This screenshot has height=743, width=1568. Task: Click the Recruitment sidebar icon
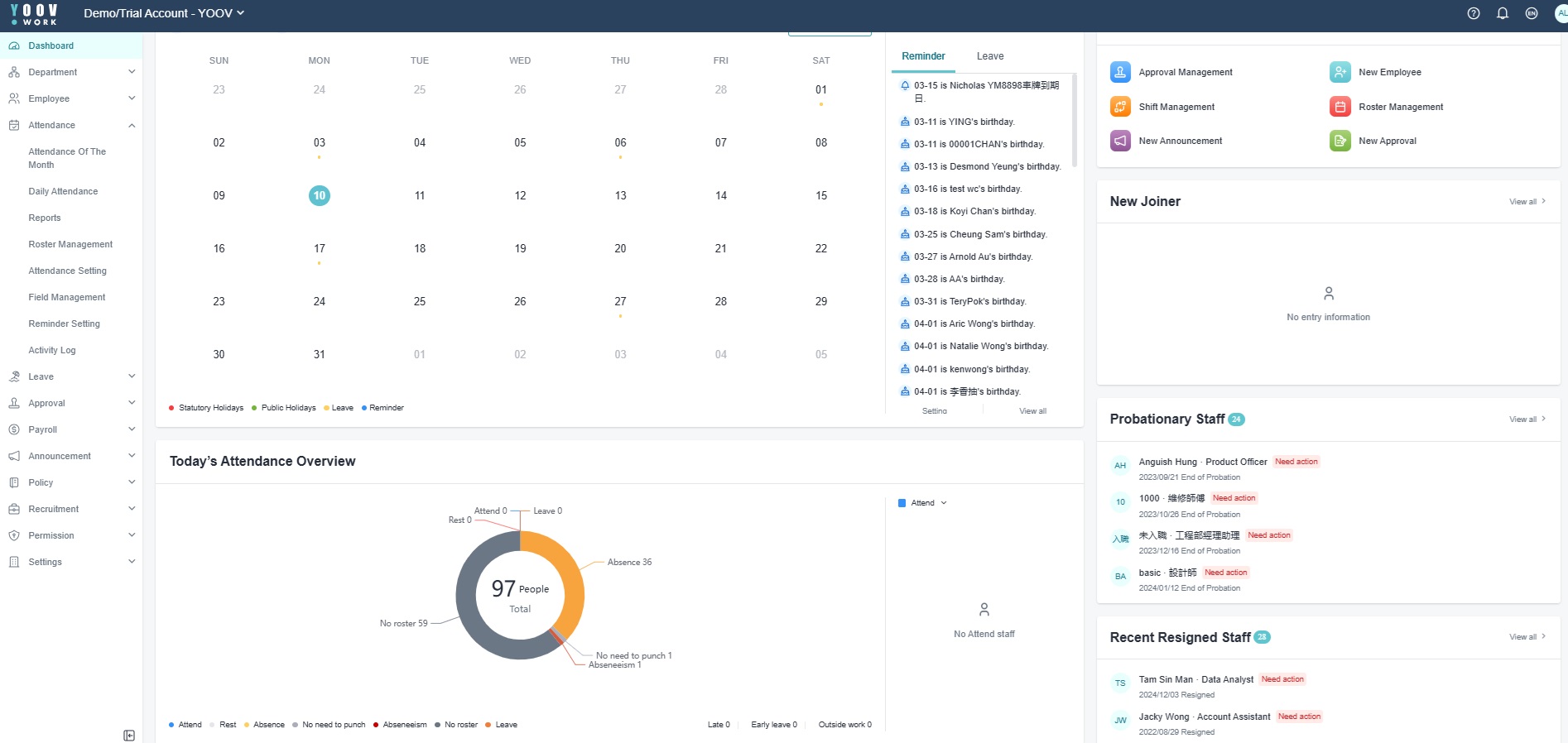coord(14,509)
